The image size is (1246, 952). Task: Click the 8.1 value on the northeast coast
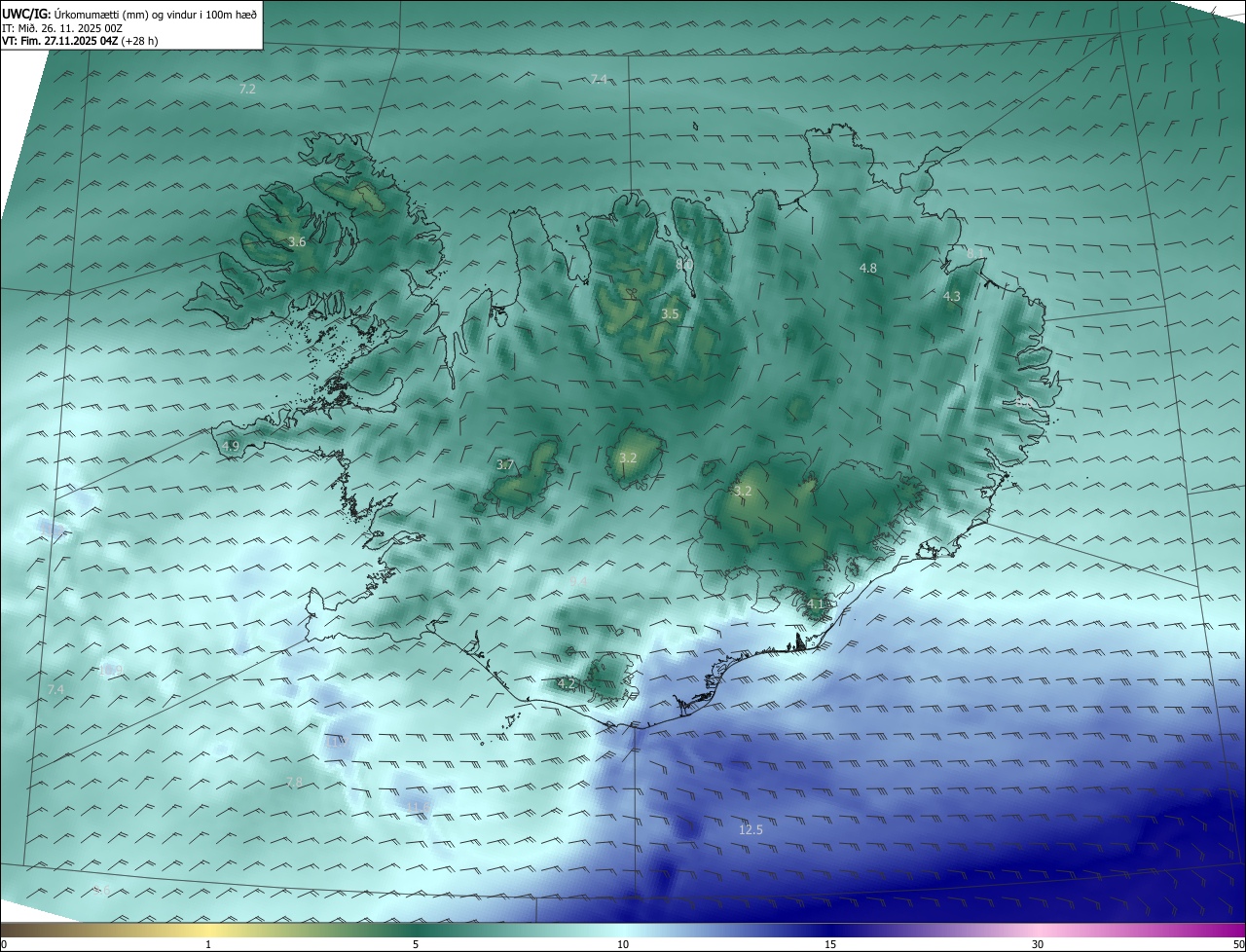tap(974, 253)
